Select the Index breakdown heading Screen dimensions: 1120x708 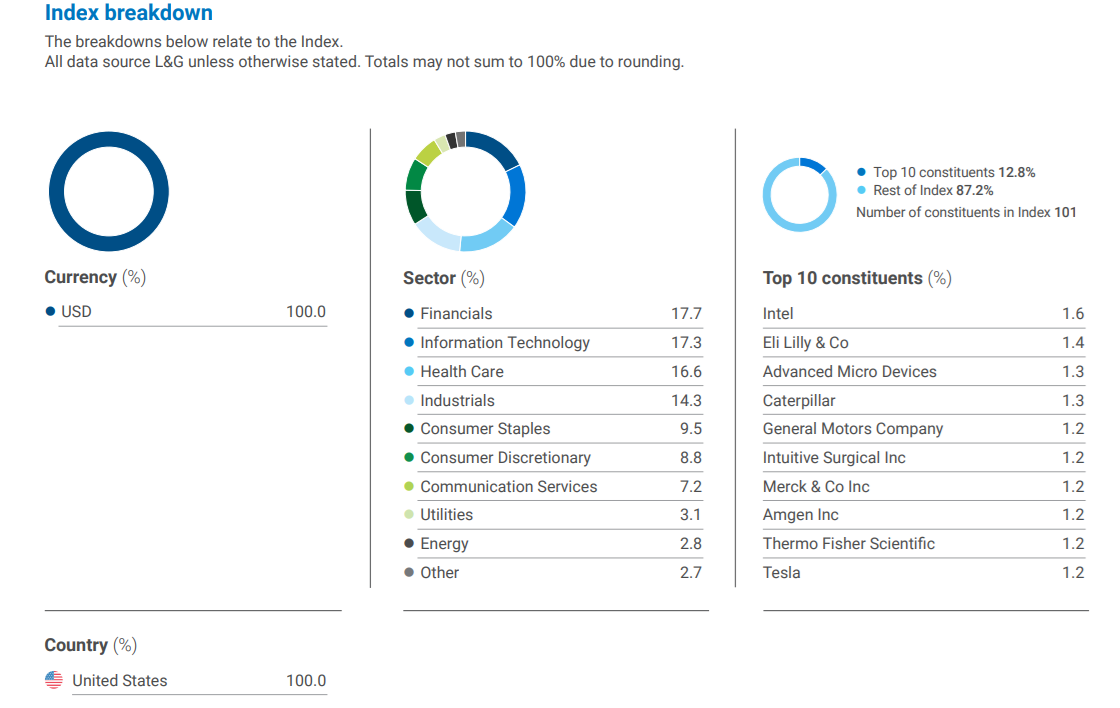(x=129, y=14)
